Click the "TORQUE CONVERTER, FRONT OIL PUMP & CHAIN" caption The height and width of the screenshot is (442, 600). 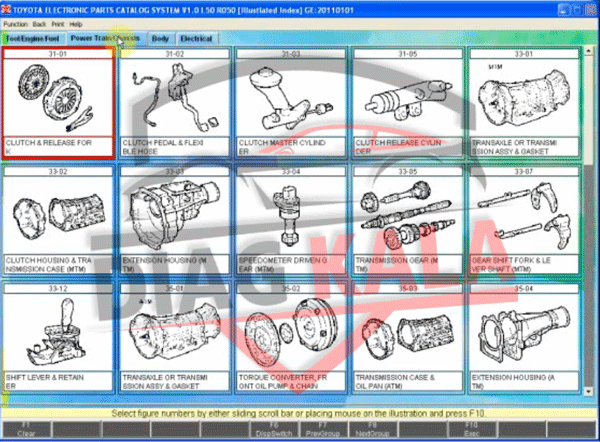[x=283, y=382]
